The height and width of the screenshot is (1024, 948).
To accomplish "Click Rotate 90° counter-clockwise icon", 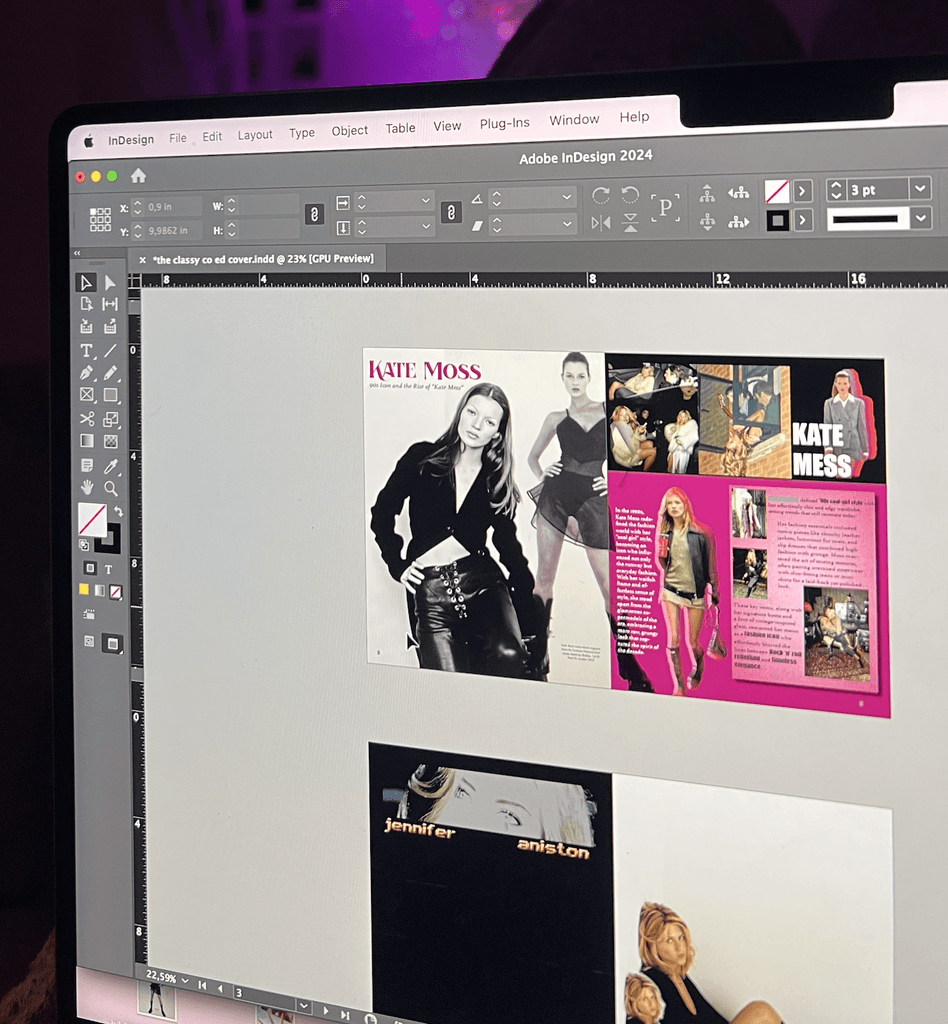I will click(x=630, y=195).
